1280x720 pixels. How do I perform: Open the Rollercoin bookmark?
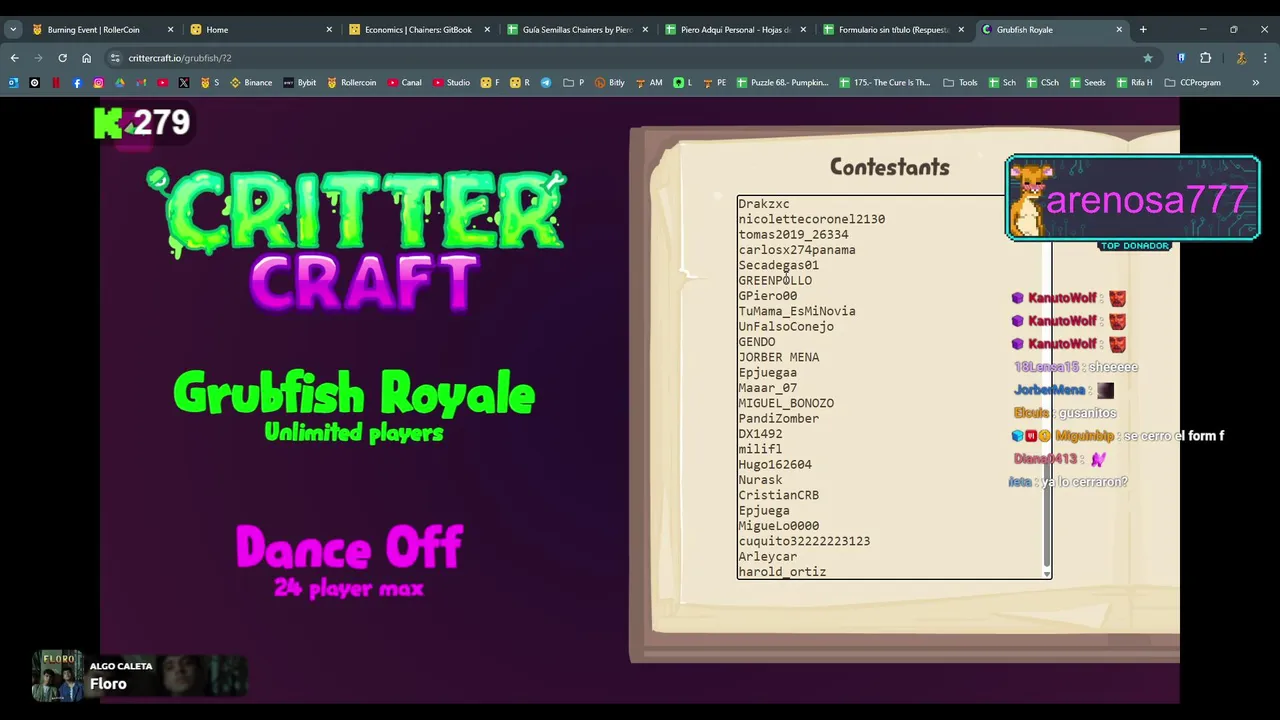point(352,82)
